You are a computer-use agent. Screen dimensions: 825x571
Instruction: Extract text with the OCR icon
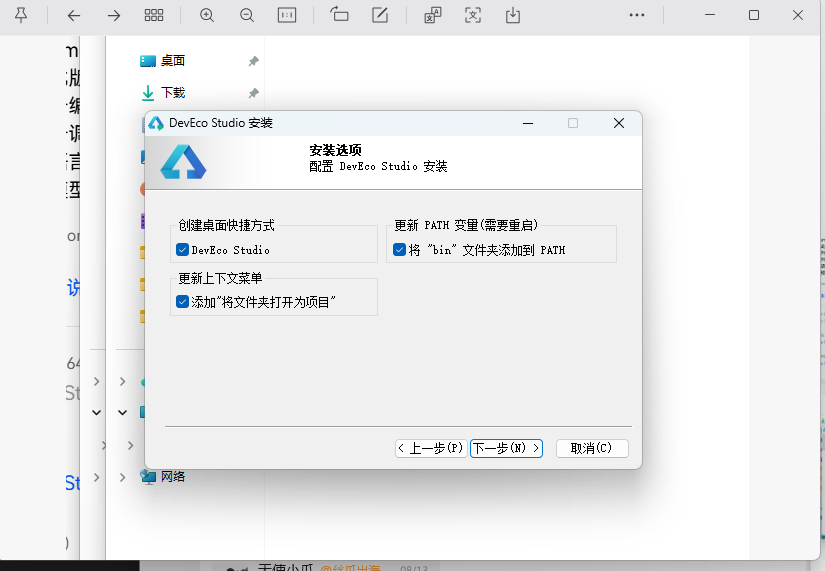[472, 15]
